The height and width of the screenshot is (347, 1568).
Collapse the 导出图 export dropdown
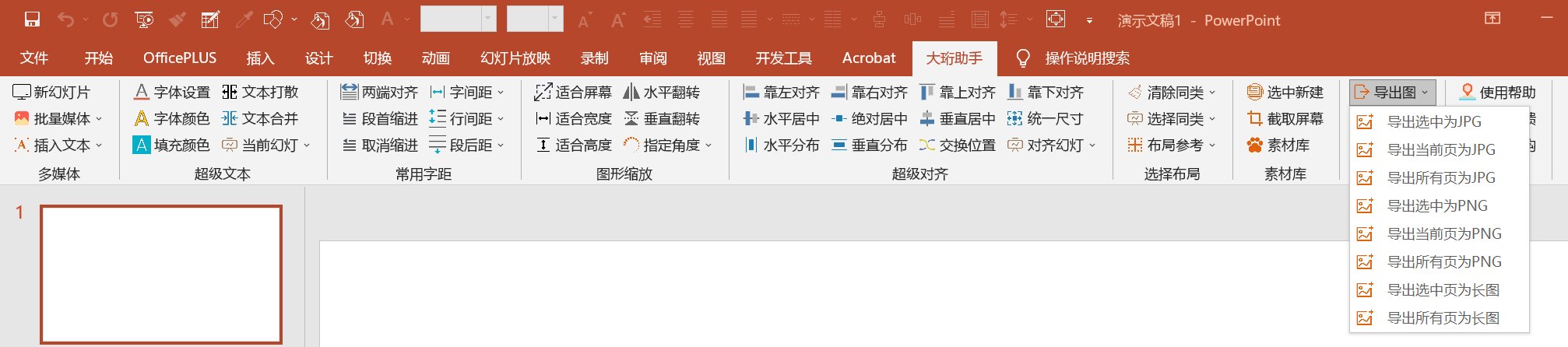pos(1392,92)
